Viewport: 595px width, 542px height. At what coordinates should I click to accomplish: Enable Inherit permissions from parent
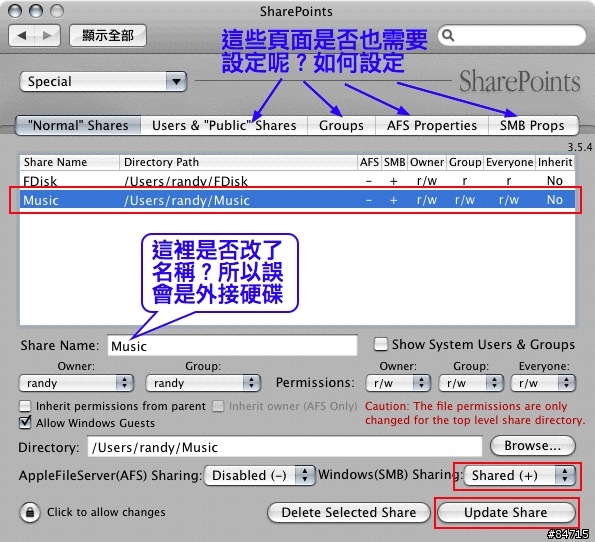pyautogui.click(x=25, y=406)
